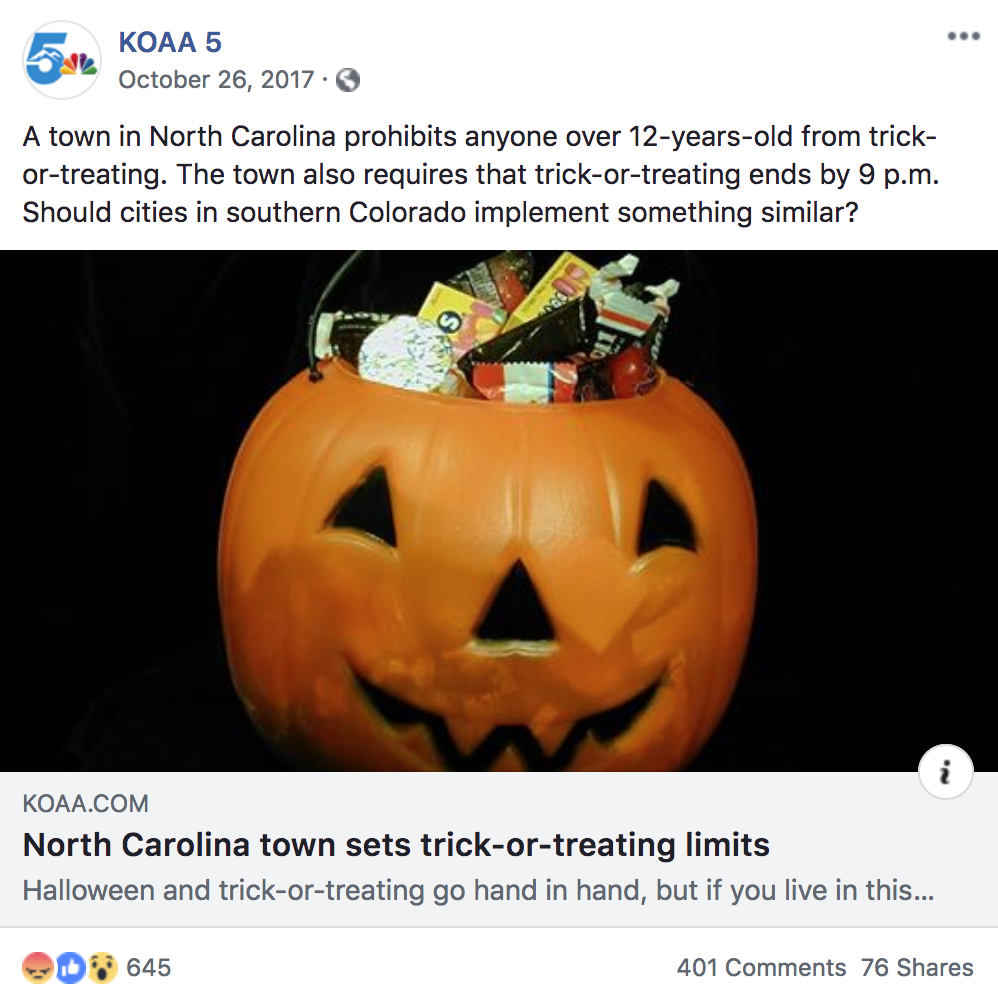View the 76 Shares list
This screenshot has width=998, height=1006.
pyautogui.click(x=917, y=968)
